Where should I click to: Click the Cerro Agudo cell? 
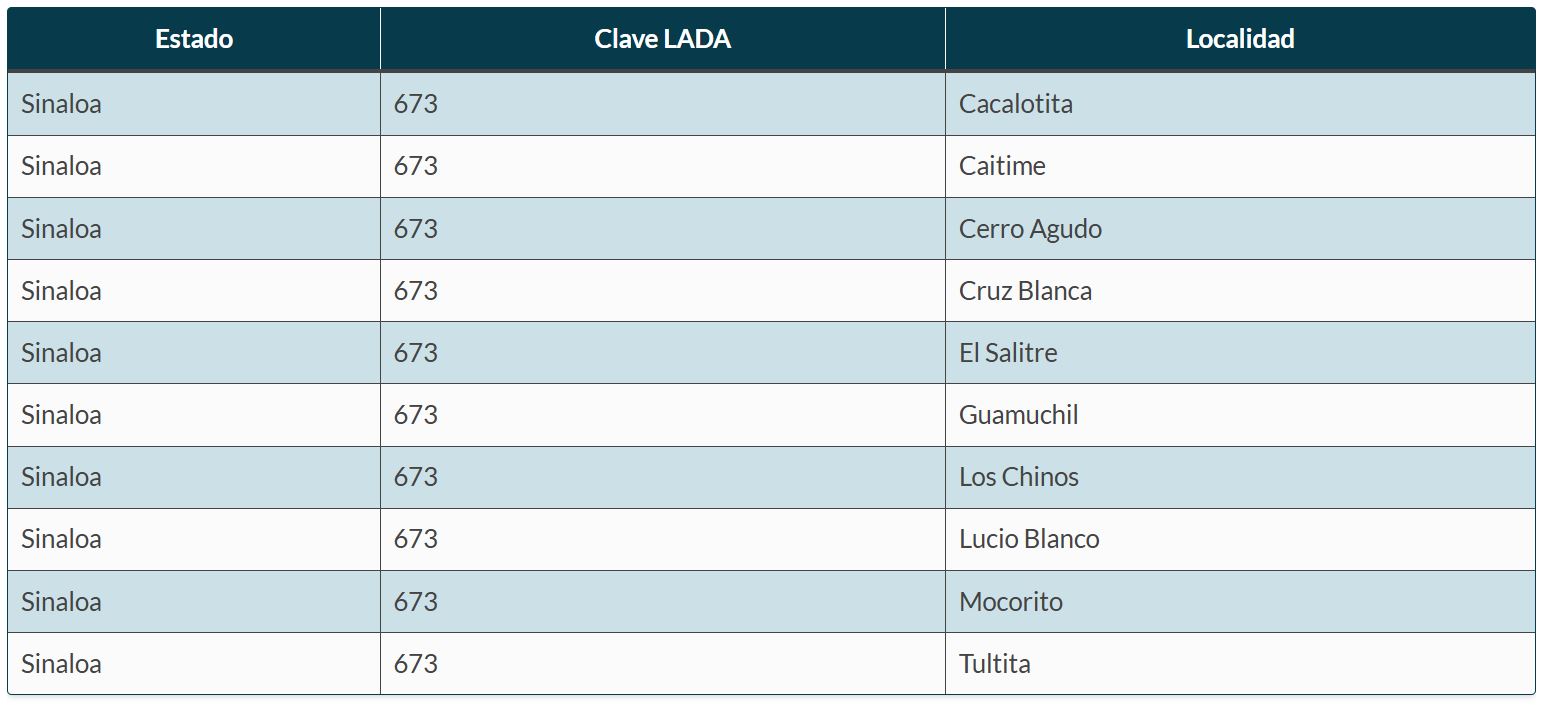pos(1030,229)
